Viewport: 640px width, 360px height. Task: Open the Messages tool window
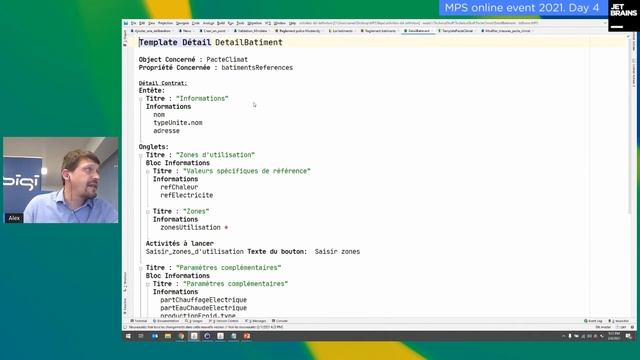(255, 321)
